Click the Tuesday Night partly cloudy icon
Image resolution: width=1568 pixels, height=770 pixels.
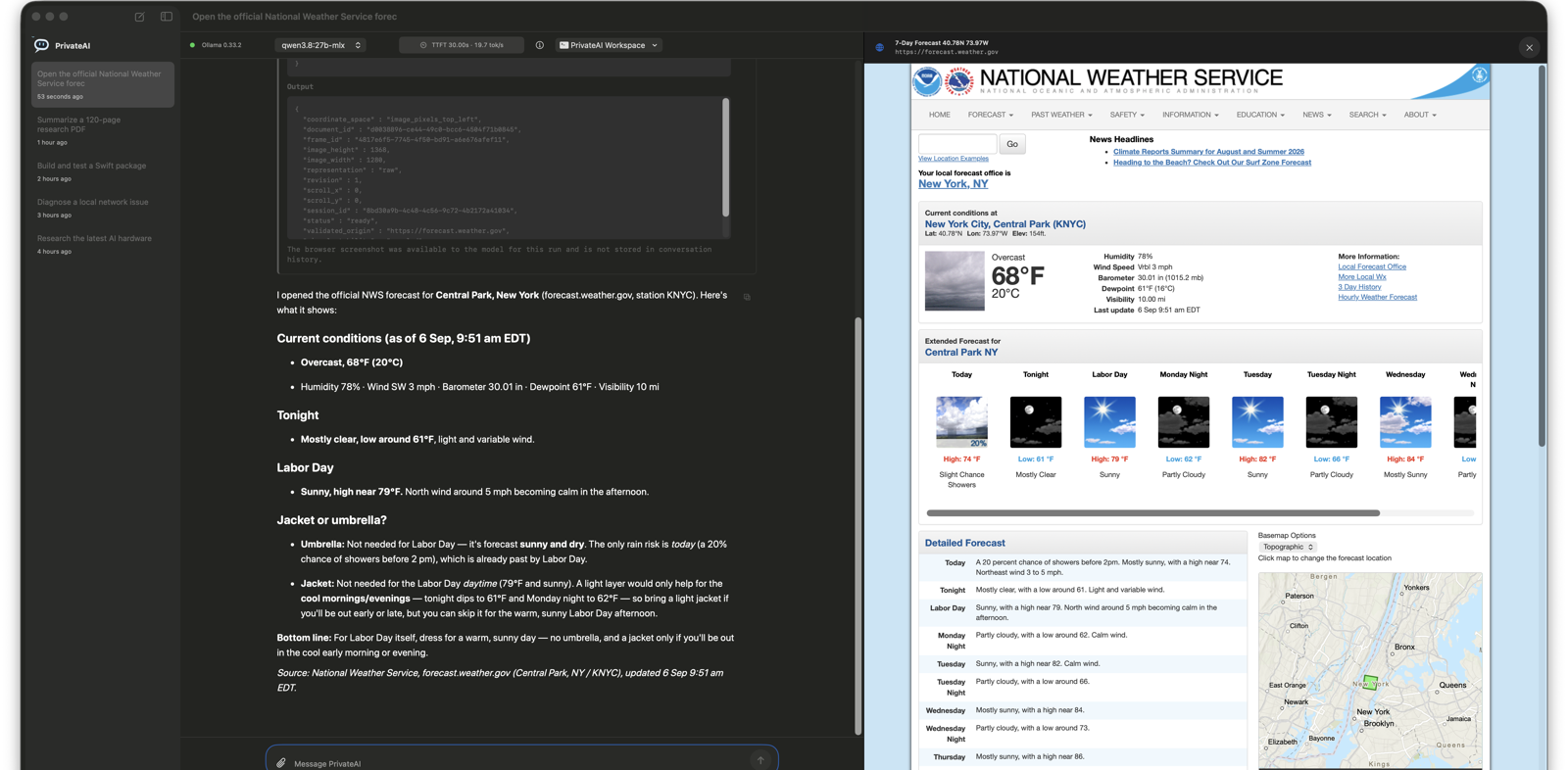[1332, 422]
